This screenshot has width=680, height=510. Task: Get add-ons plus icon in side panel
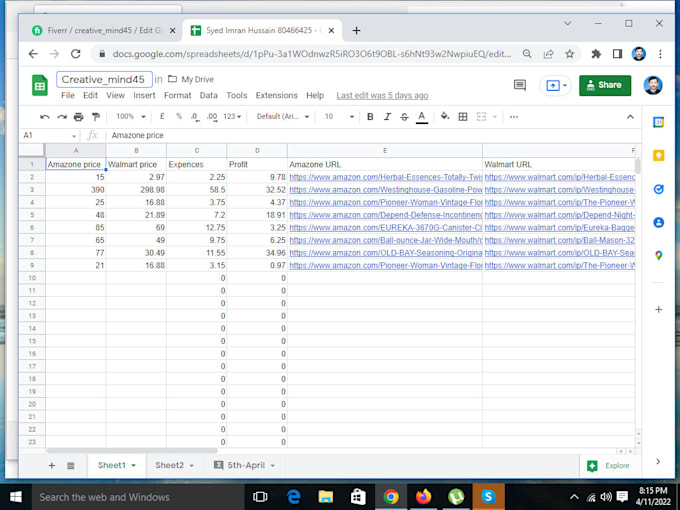(x=658, y=309)
